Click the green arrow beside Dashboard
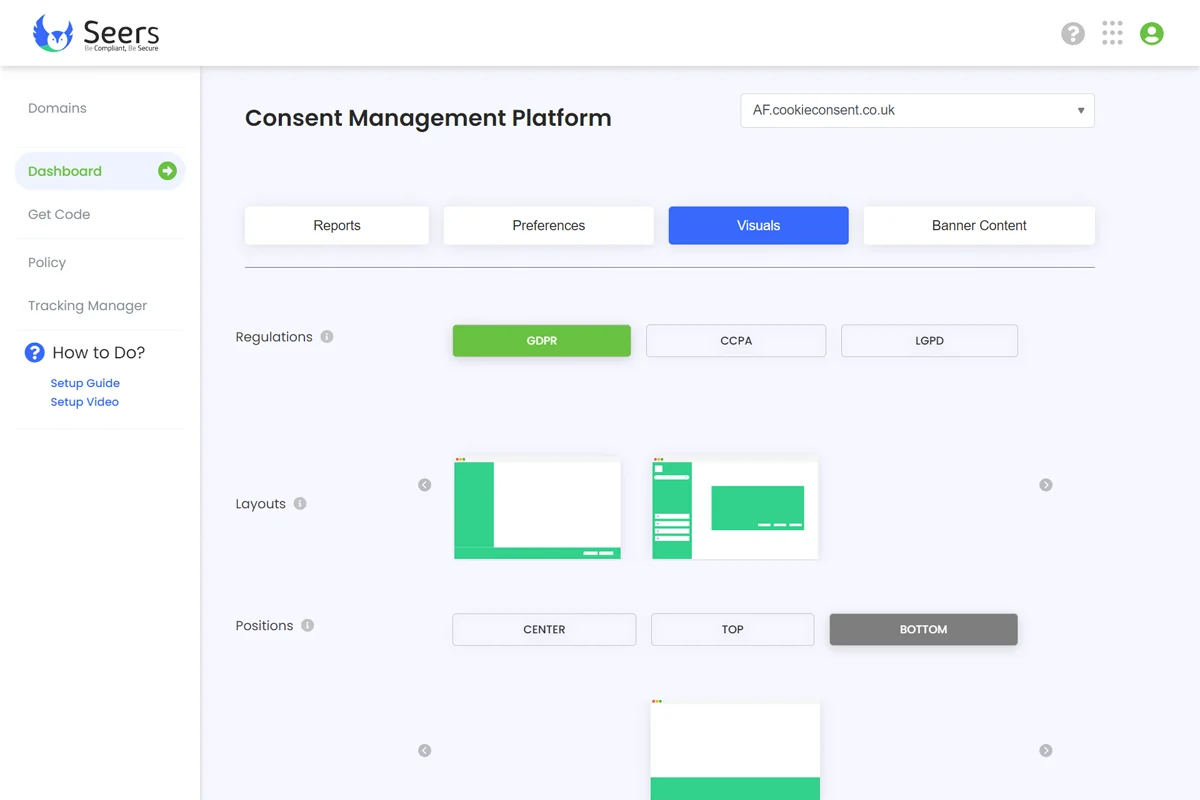 [167, 171]
